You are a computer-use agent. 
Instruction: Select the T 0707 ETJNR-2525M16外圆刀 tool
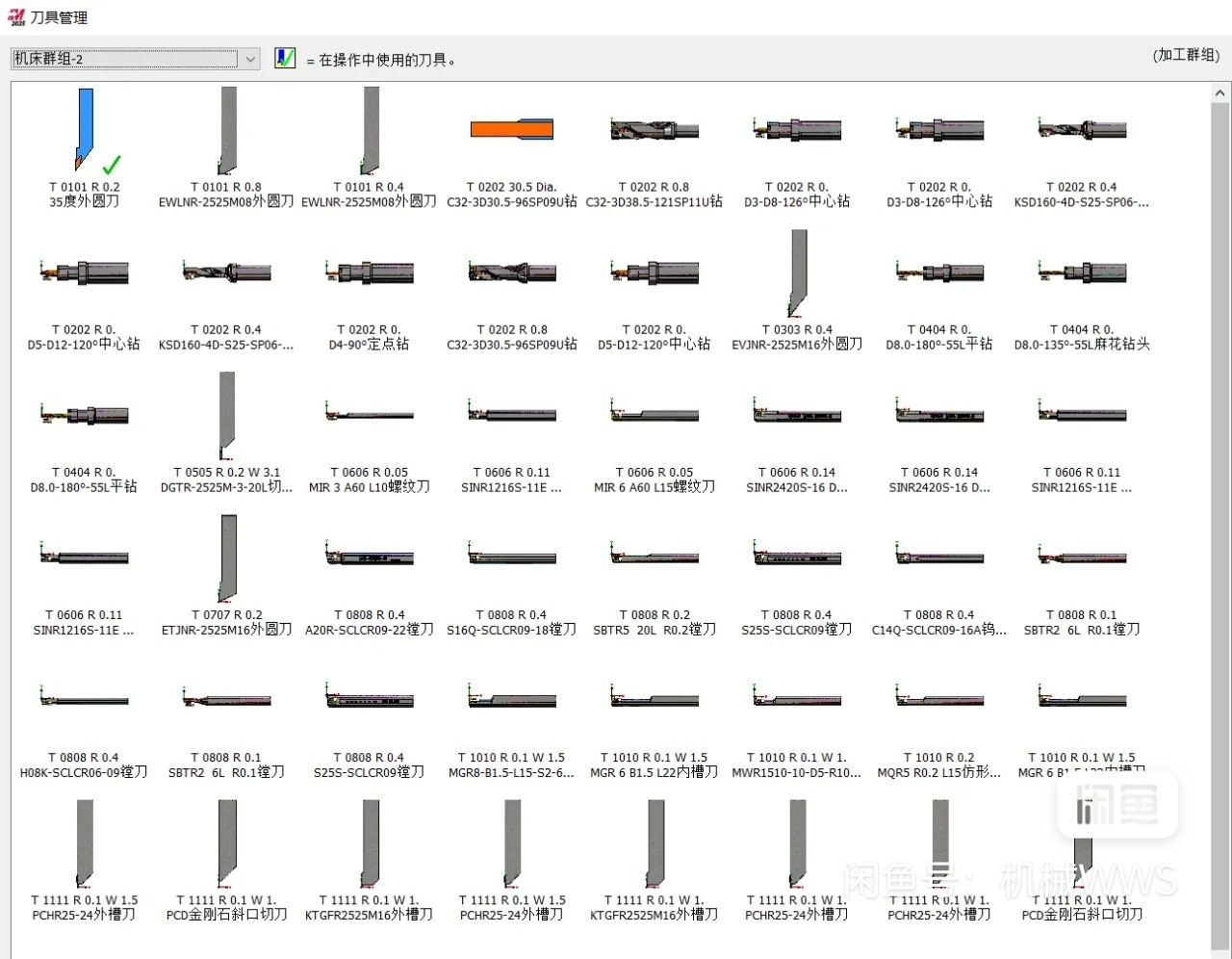pyautogui.click(x=226, y=577)
